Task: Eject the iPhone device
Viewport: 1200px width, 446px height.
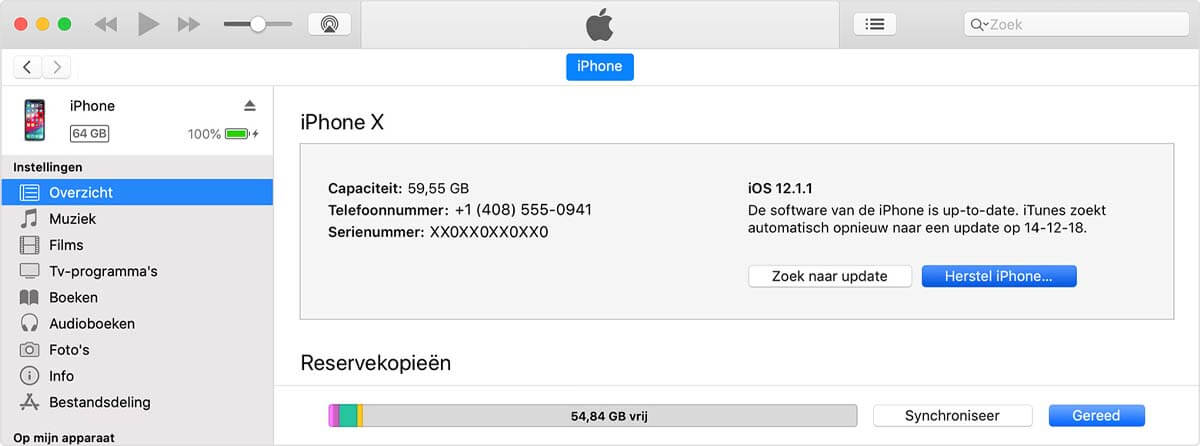Action: pyautogui.click(x=250, y=106)
